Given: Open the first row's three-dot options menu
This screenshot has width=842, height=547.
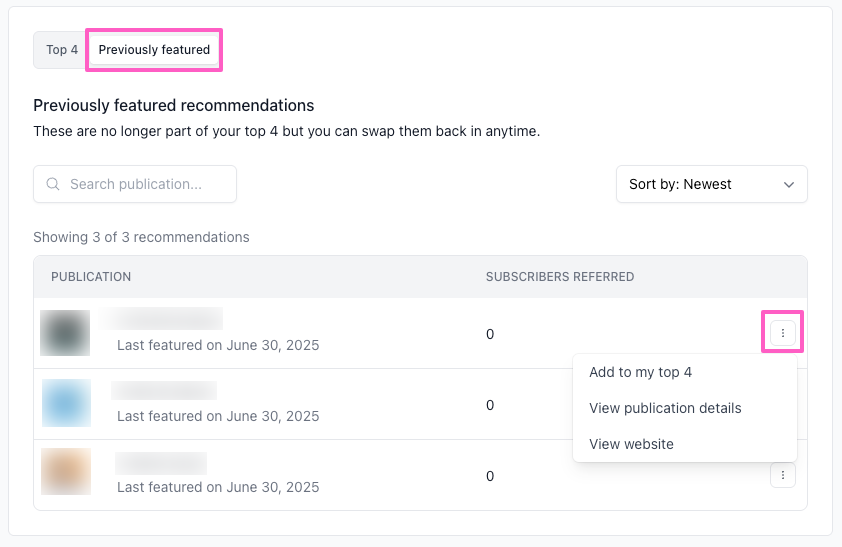Looking at the screenshot, I should coord(782,333).
